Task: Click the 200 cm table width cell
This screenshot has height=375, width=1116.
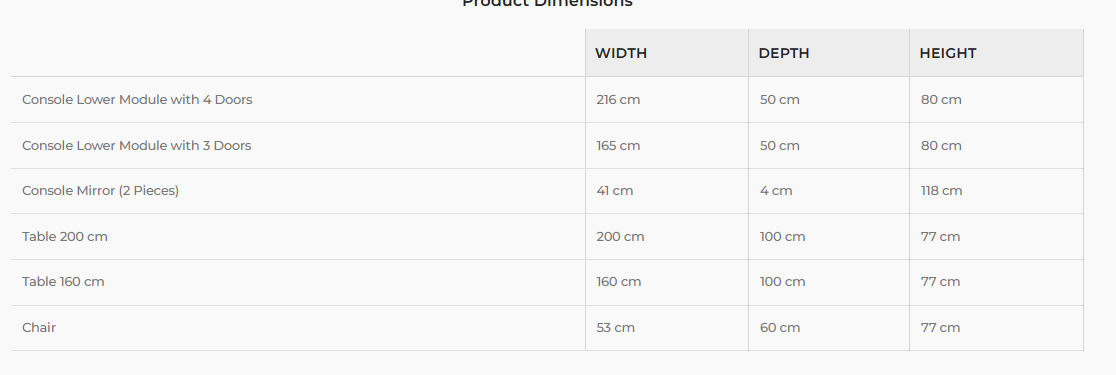Action: click(667, 236)
